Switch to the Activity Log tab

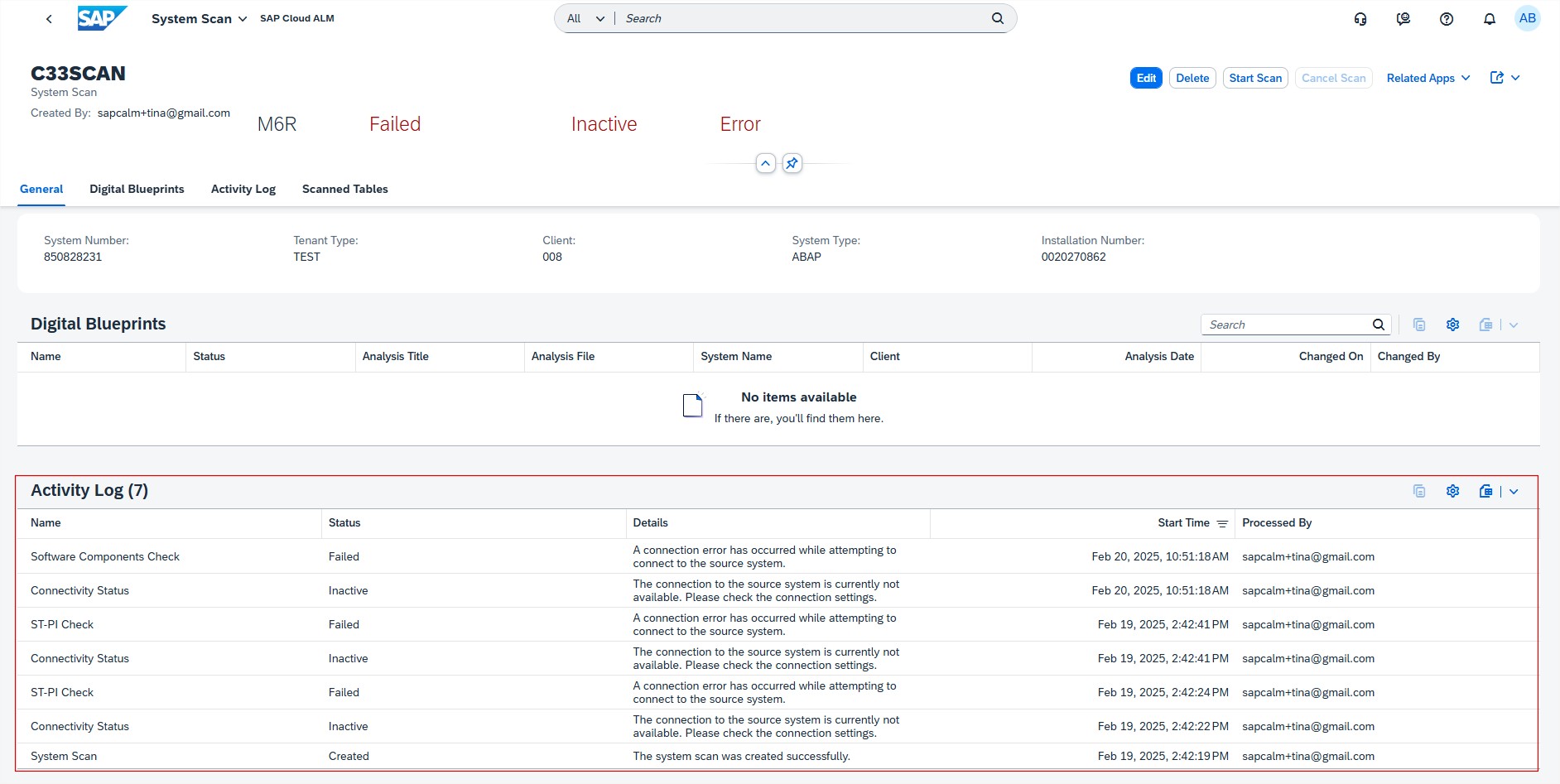click(x=243, y=189)
